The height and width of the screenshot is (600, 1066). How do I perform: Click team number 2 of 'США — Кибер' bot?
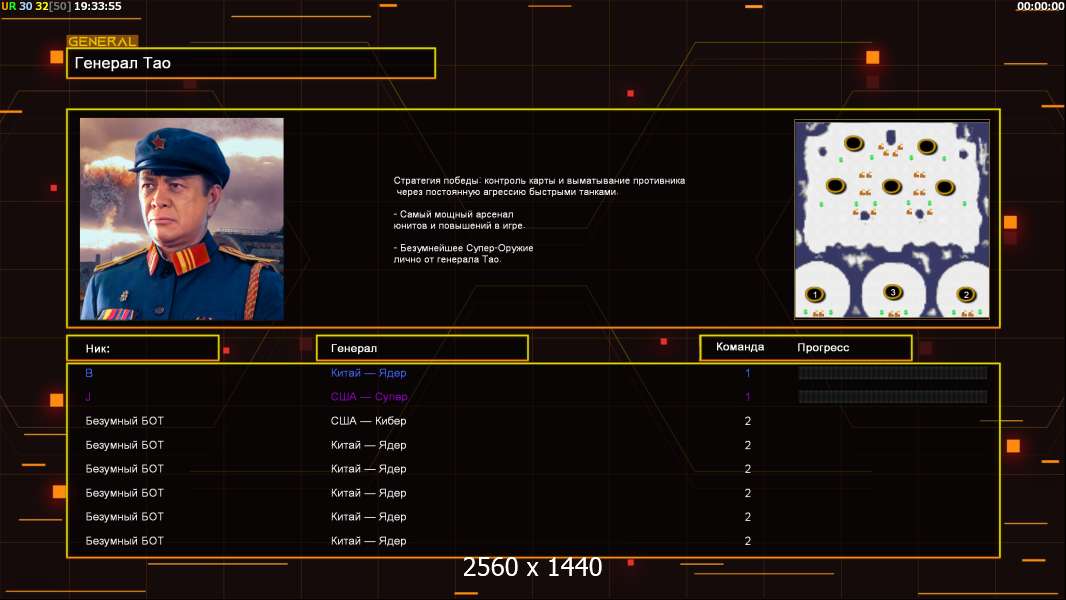pyautogui.click(x=747, y=421)
